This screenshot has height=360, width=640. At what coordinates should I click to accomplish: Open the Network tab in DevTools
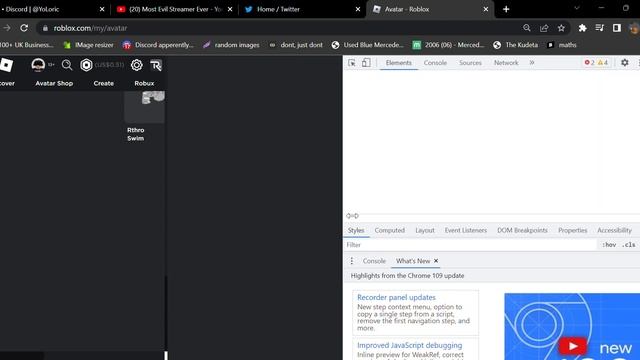(506, 62)
